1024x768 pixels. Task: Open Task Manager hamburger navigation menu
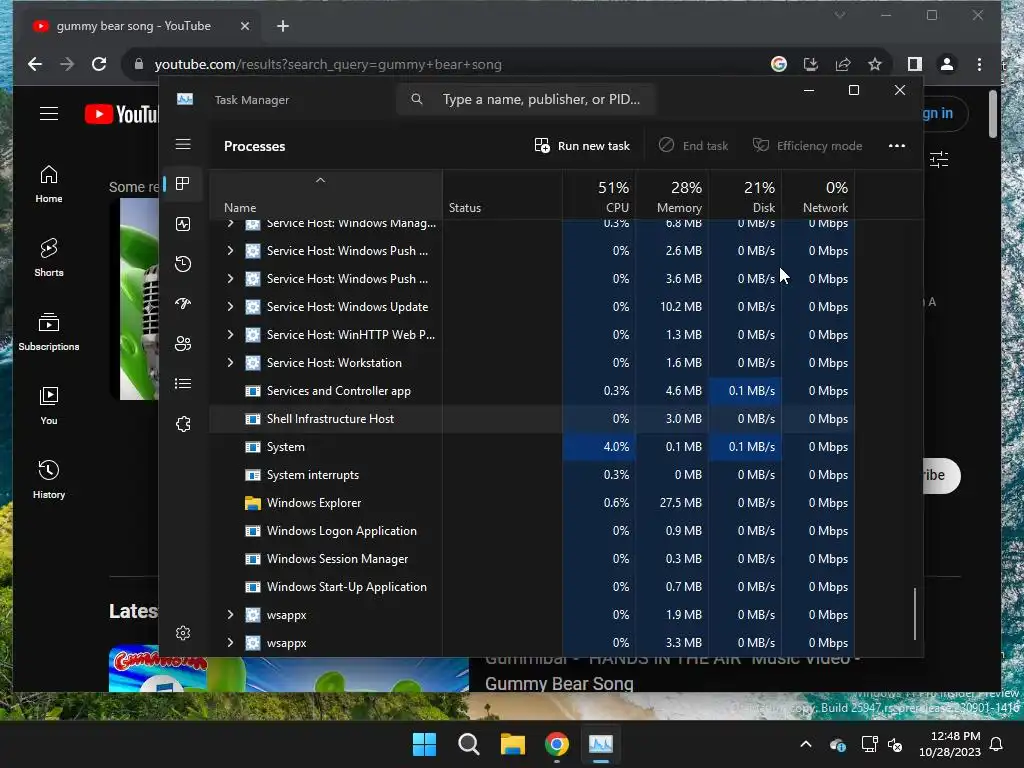coord(183,144)
